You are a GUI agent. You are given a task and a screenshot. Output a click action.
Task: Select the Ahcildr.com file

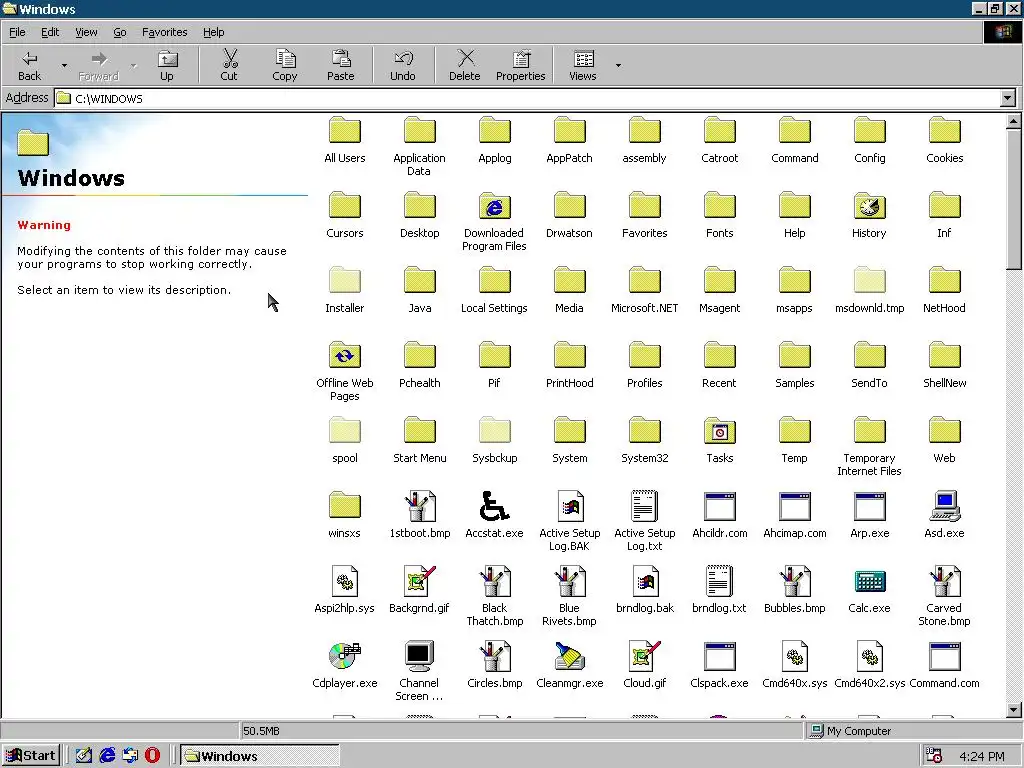coord(720,515)
